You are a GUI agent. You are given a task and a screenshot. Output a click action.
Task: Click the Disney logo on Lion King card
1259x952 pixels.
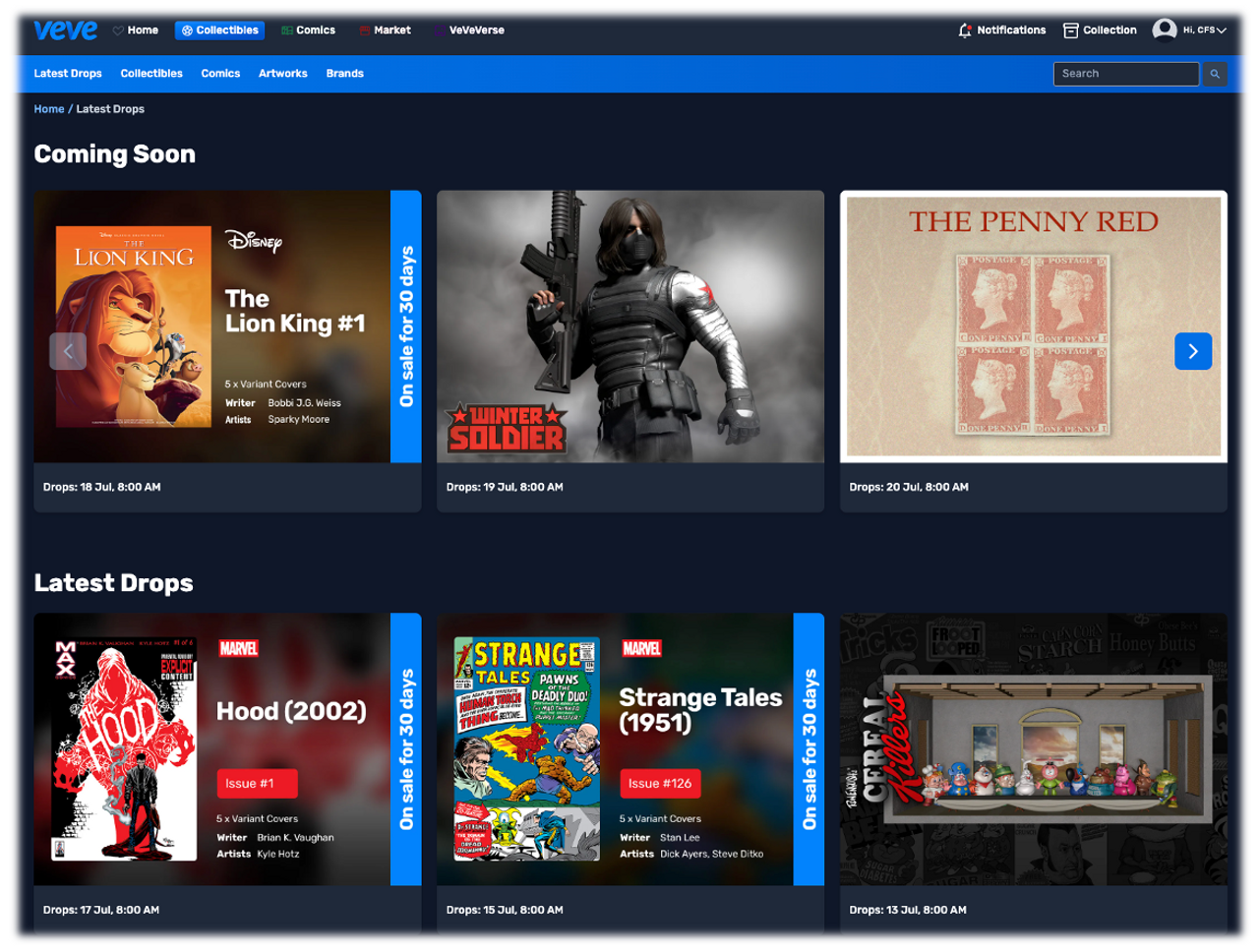click(254, 241)
